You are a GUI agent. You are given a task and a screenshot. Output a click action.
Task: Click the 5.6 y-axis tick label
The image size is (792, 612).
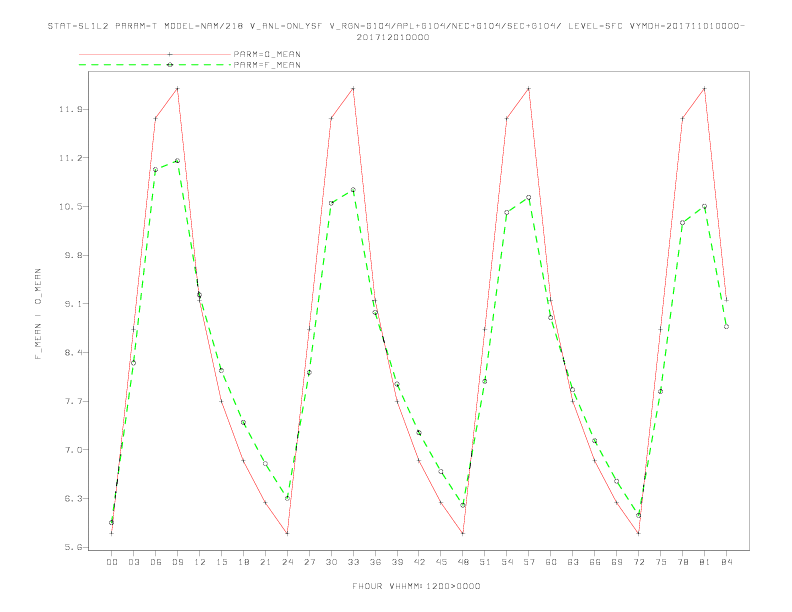coord(73,547)
